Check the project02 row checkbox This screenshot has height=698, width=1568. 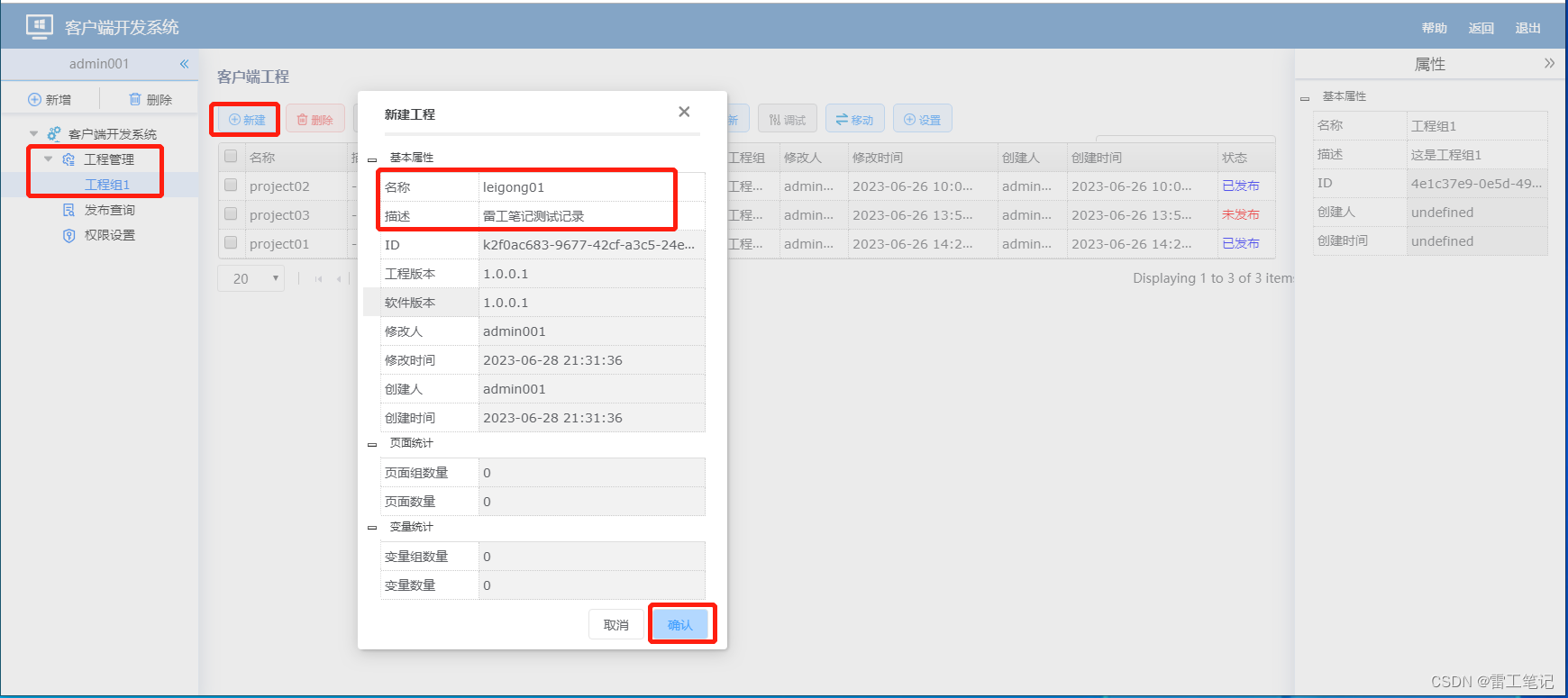point(231,185)
